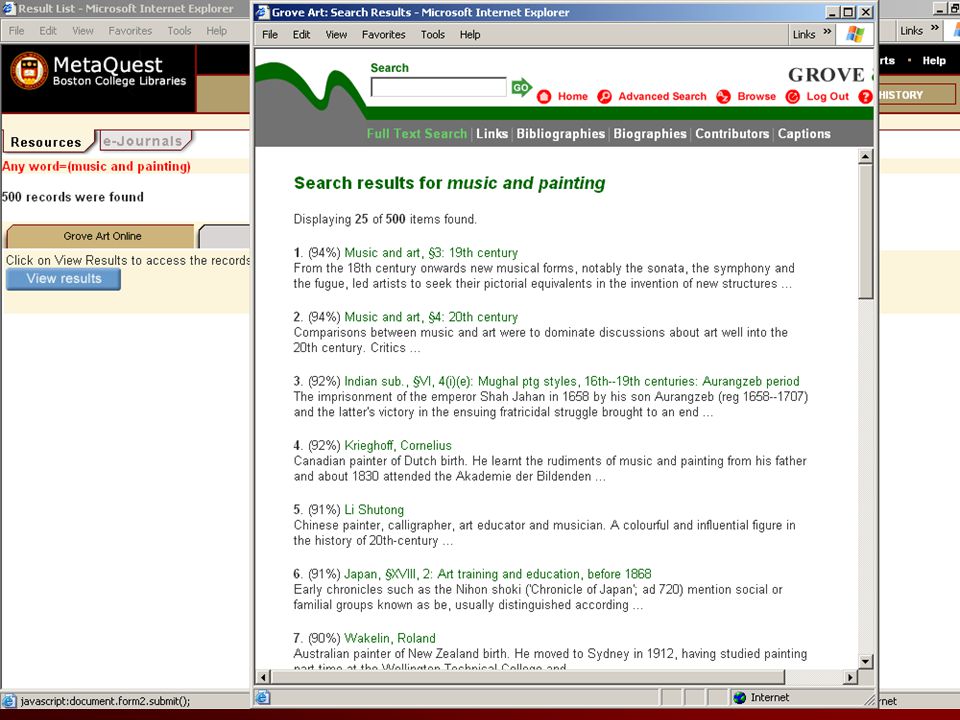
Task: Click the red Log Out icon
Action: tap(792, 97)
